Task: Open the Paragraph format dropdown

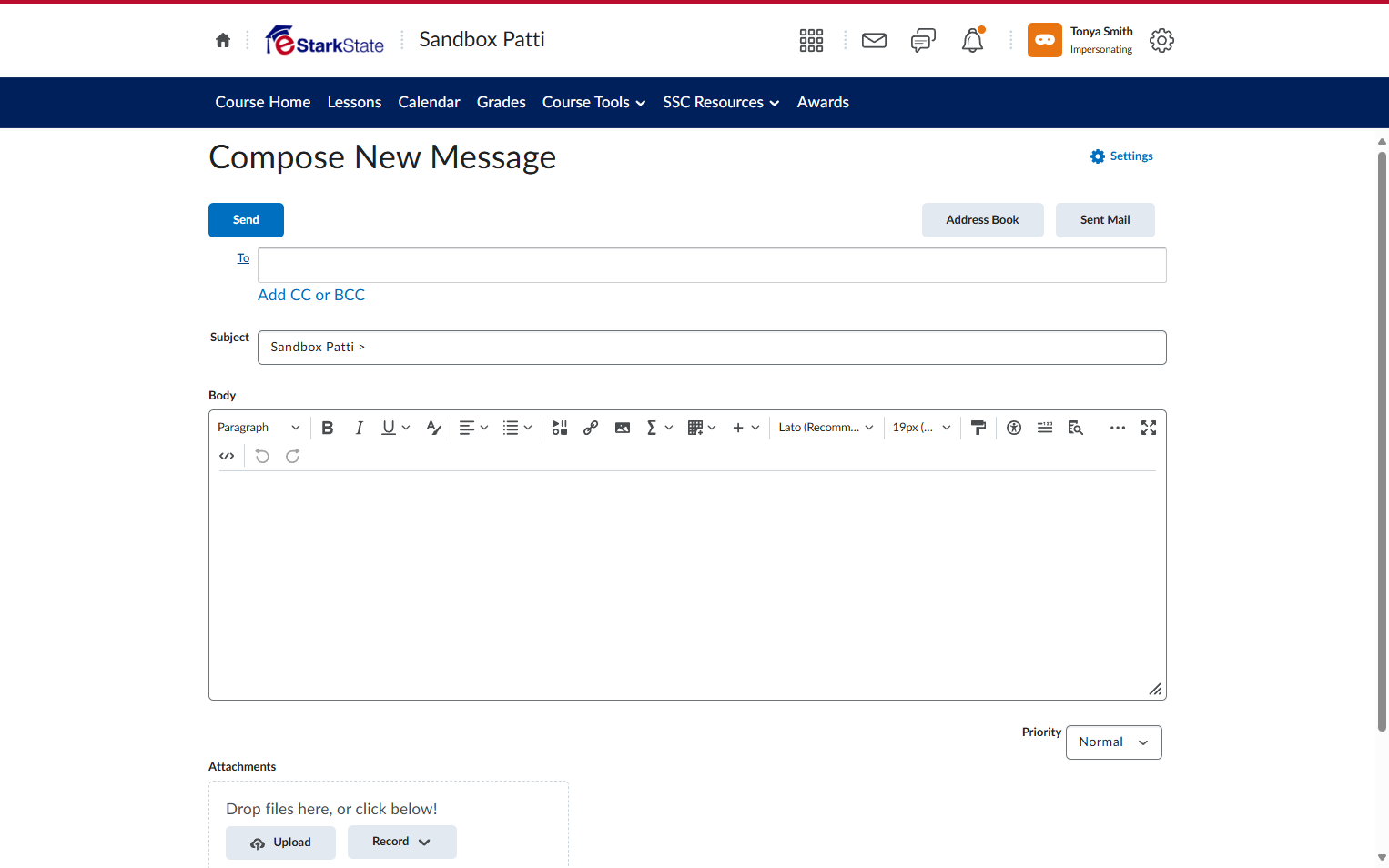Action: click(x=259, y=428)
